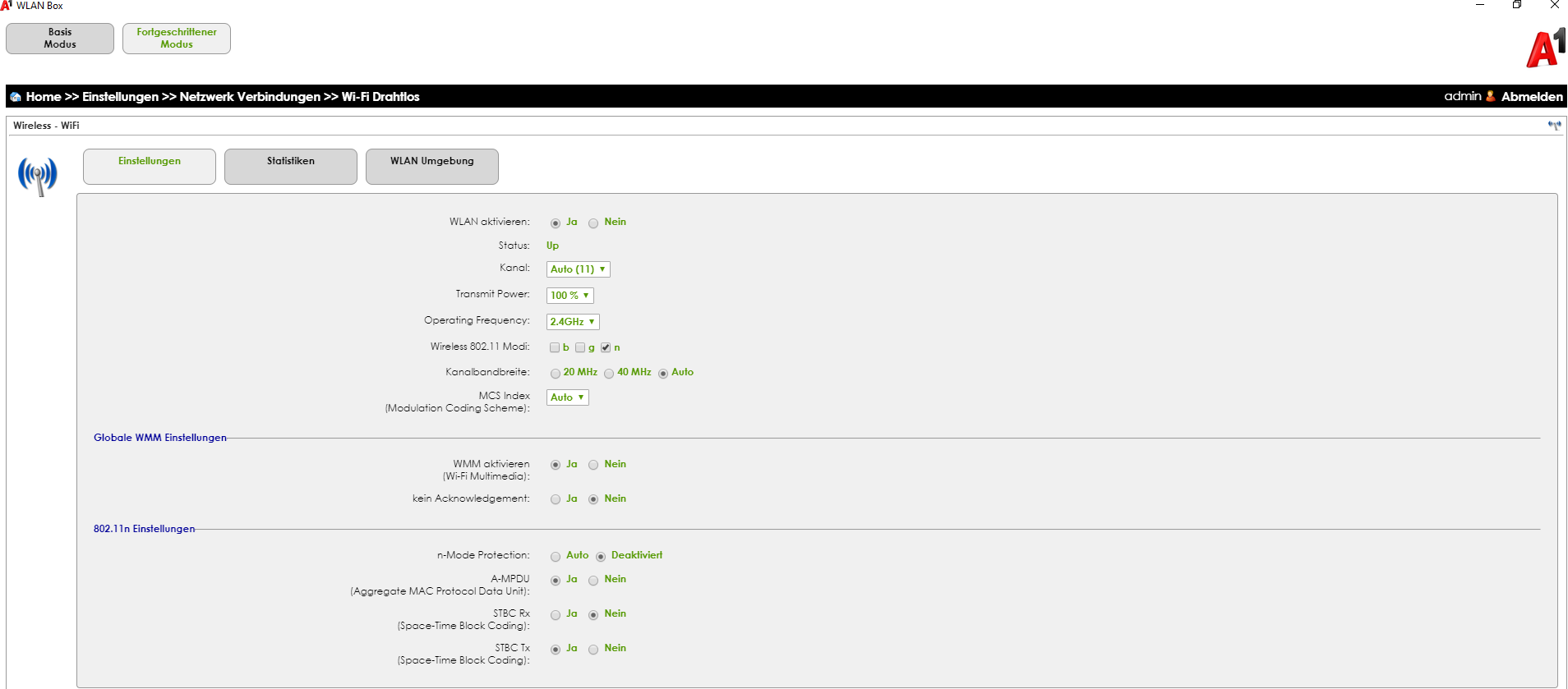Select Nein for STBC Rx
The image size is (1568, 689).
click(x=593, y=615)
